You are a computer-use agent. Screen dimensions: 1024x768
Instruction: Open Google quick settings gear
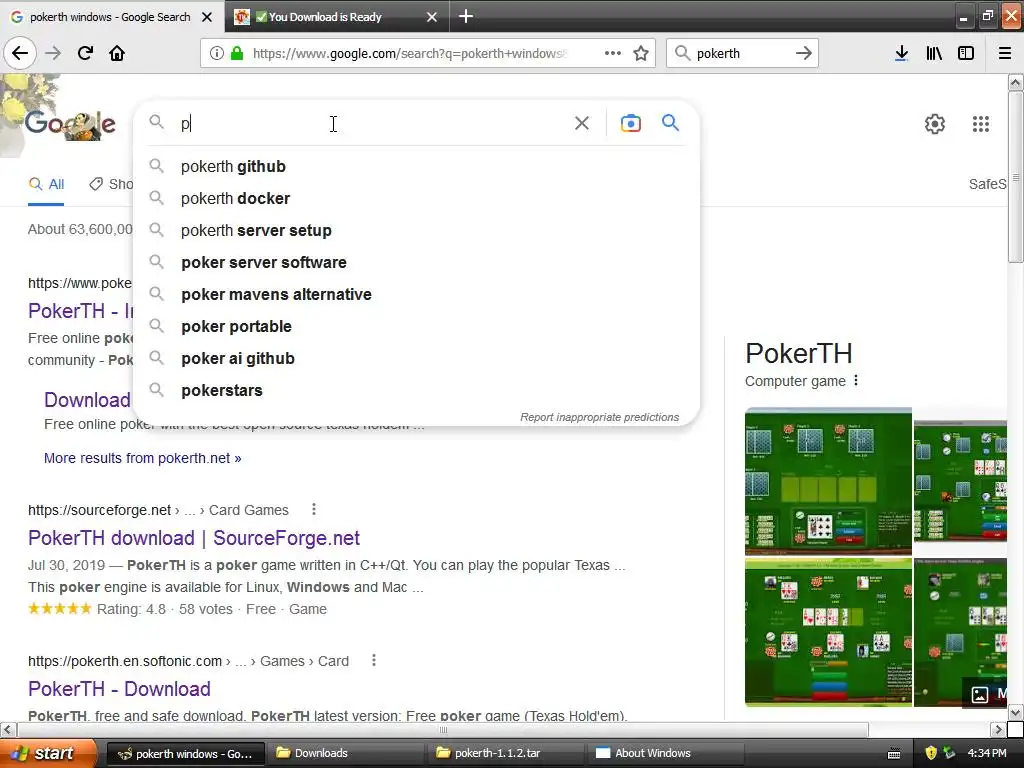pyautogui.click(x=935, y=123)
